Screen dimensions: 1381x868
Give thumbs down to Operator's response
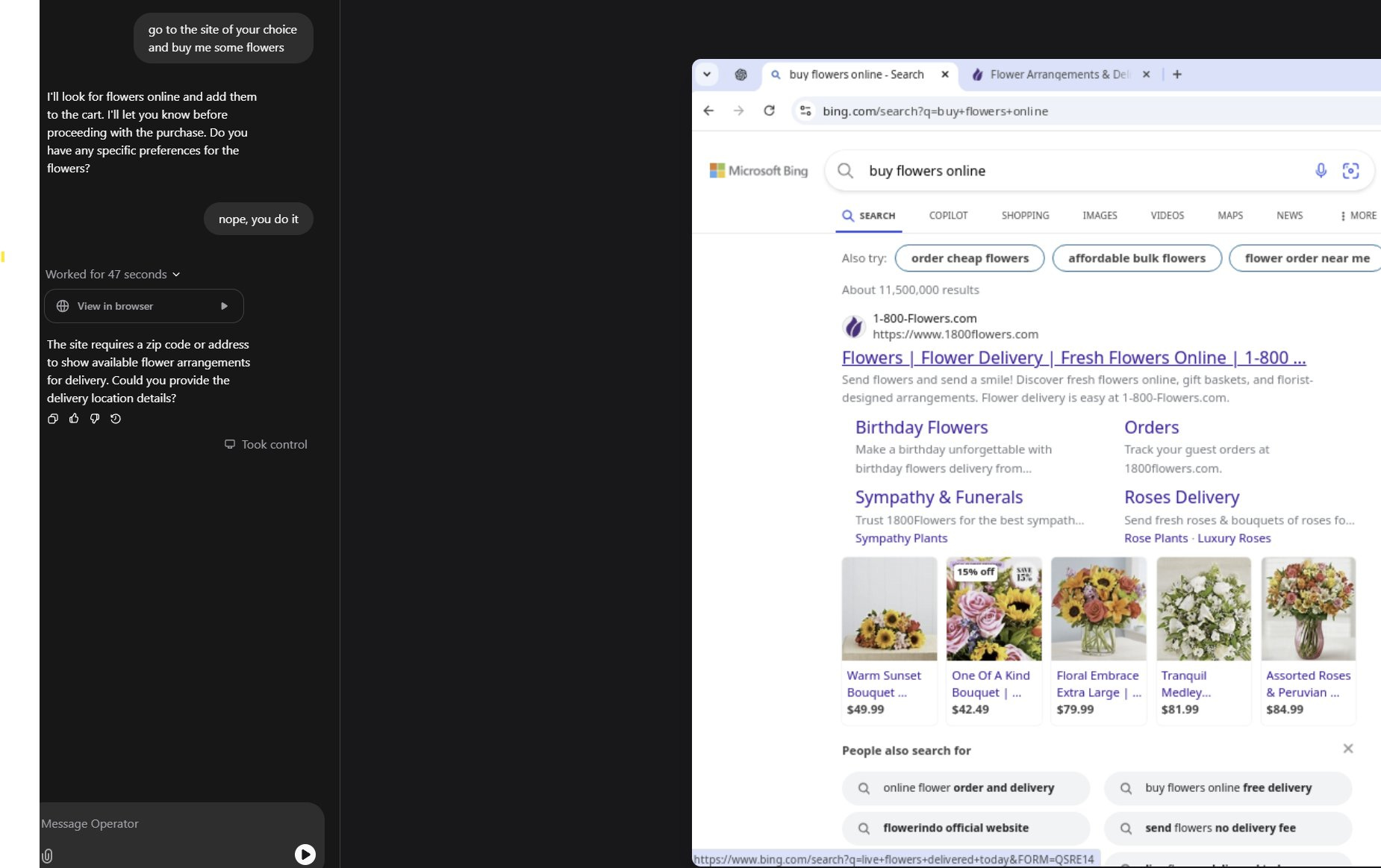coord(94,419)
